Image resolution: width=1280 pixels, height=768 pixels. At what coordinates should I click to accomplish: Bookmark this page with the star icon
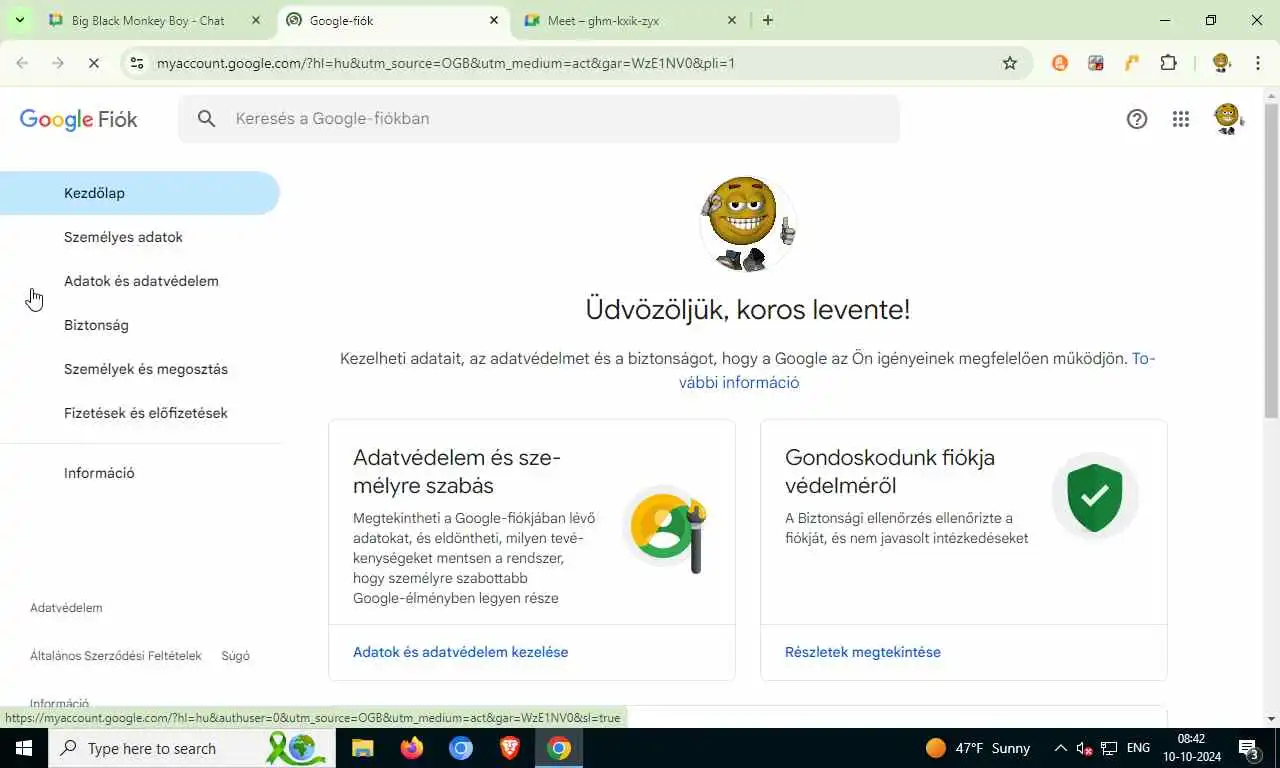coord(1010,63)
